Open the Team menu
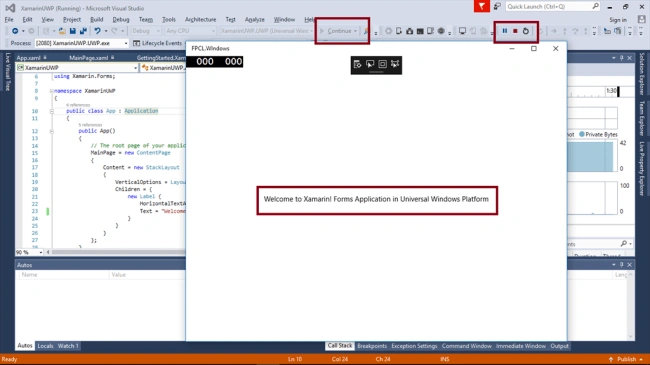The image size is (650, 365). [x=146, y=19]
